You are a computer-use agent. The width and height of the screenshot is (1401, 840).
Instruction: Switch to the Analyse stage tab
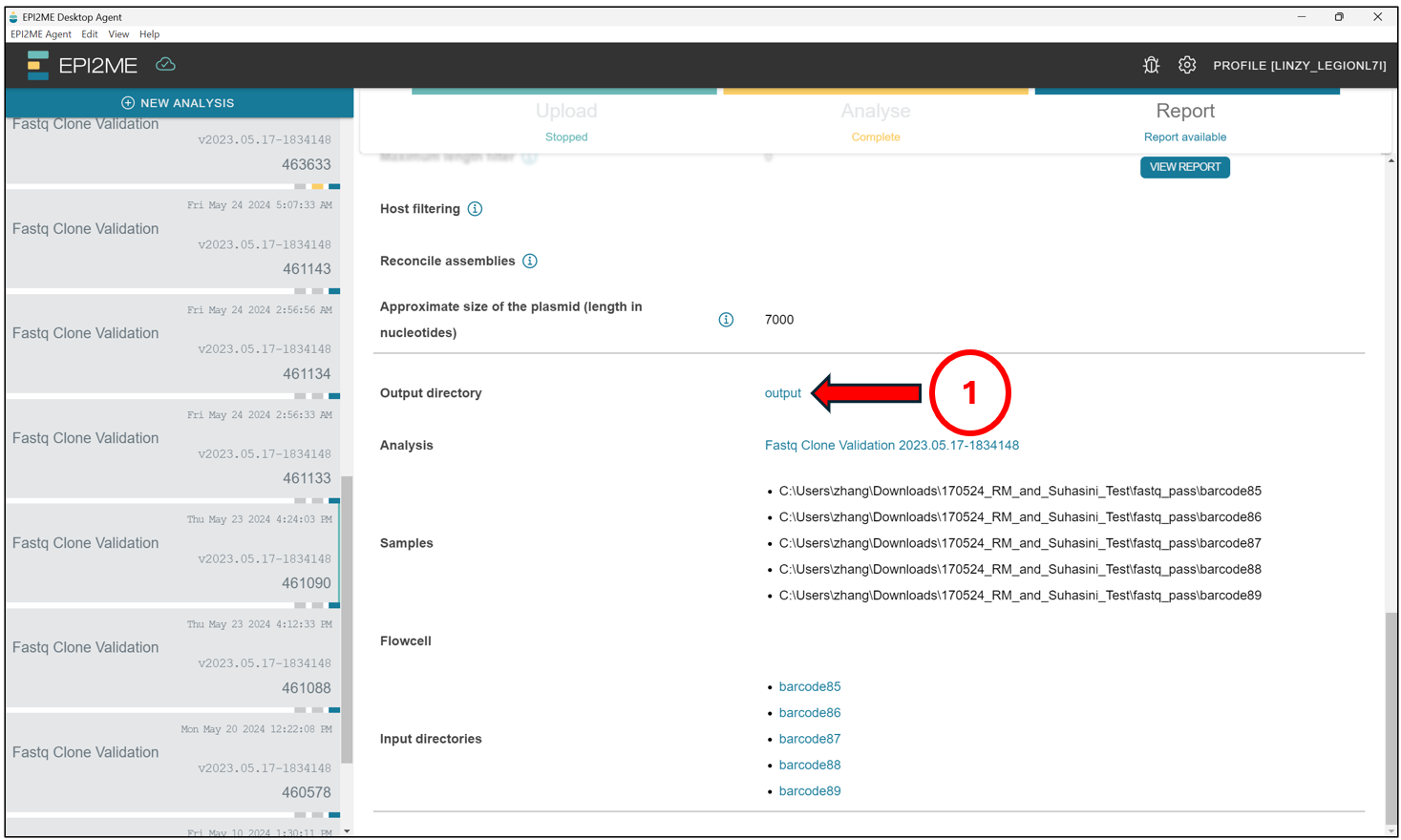point(876,121)
